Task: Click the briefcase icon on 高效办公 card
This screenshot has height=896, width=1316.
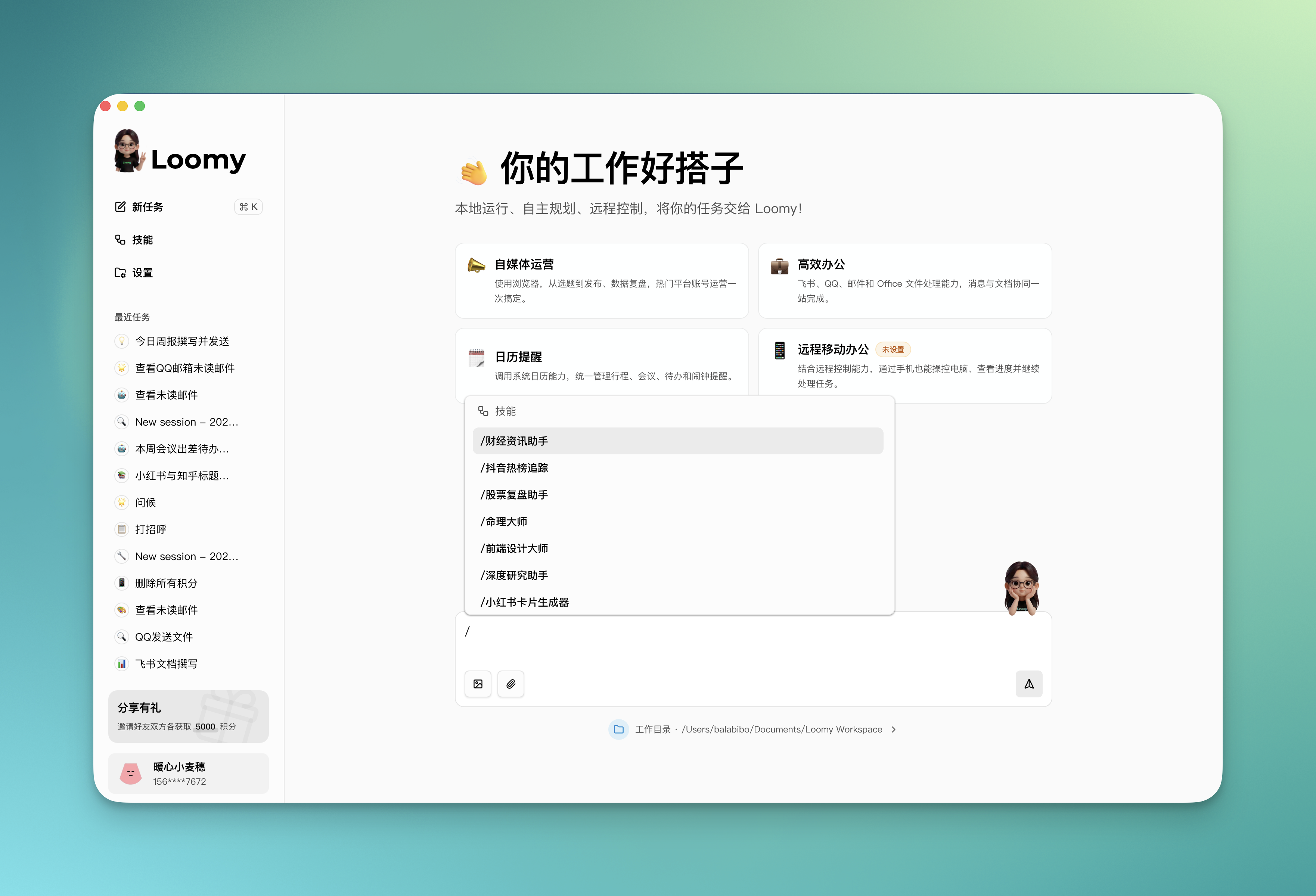Action: [779, 266]
